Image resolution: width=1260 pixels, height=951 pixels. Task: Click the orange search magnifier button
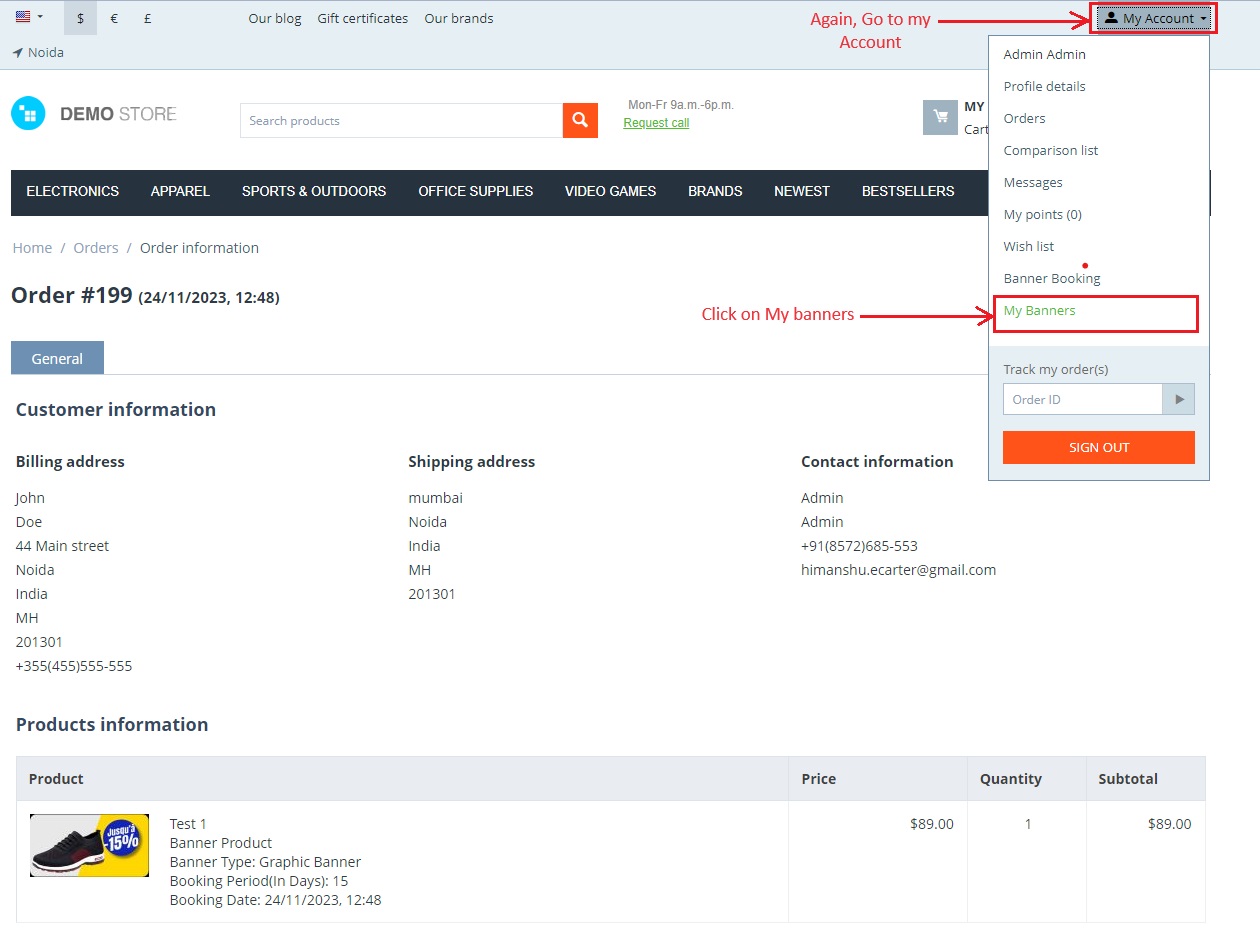(x=580, y=120)
